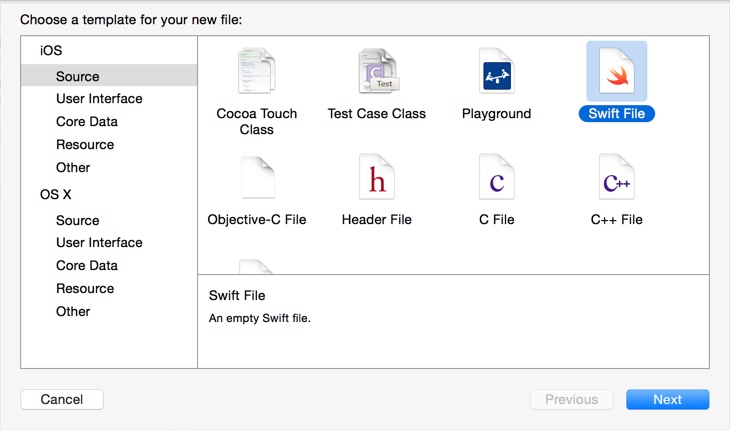This screenshot has width=730, height=430.
Task: Pick Other under OS X
Action: 73,311
